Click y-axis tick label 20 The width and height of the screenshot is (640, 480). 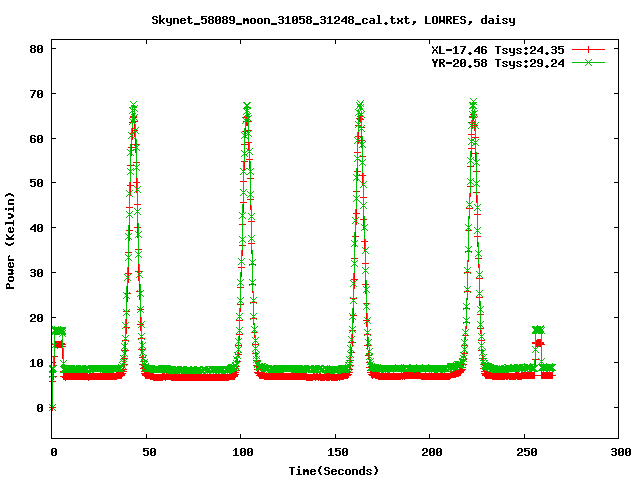pyautogui.click(x=37, y=318)
